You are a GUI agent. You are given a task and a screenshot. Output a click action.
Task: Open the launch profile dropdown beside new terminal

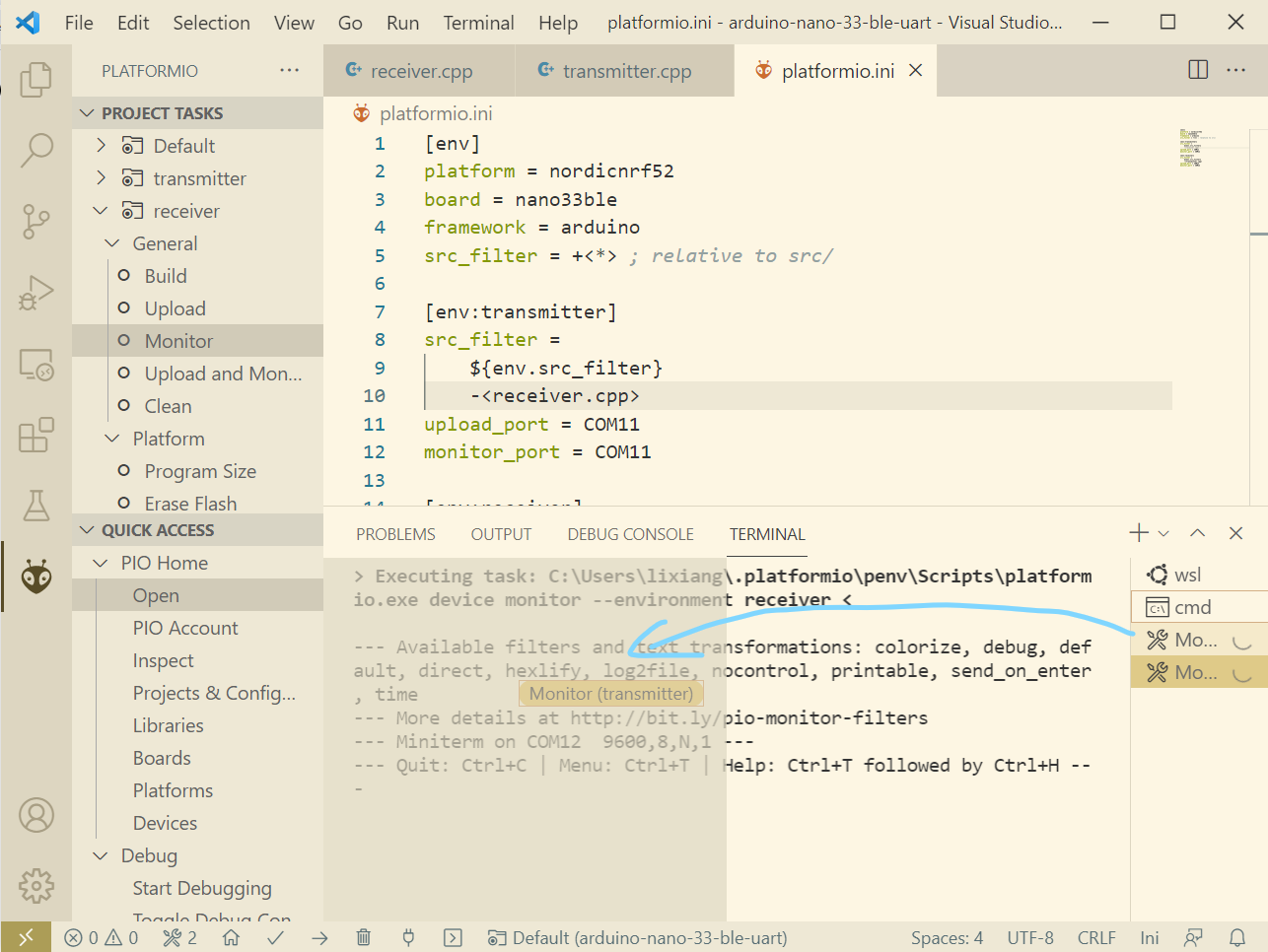pos(1163,533)
